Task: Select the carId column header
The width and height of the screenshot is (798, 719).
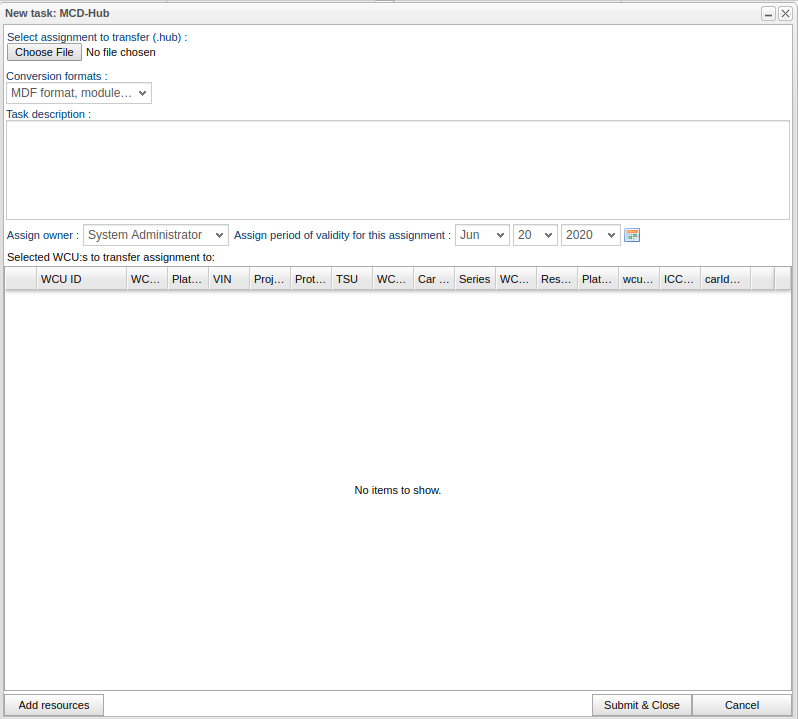Action: coord(724,279)
